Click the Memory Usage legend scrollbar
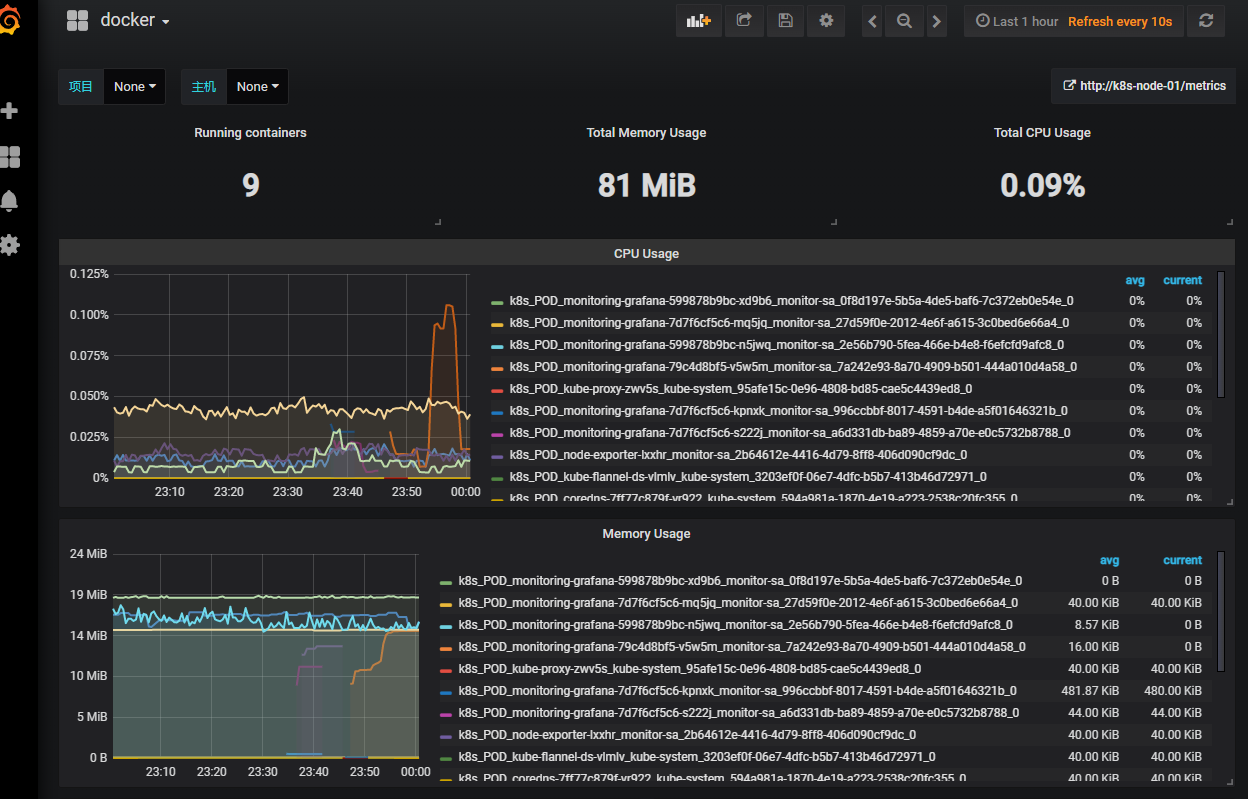Viewport: 1248px width, 799px height. pyautogui.click(x=1220, y=610)
